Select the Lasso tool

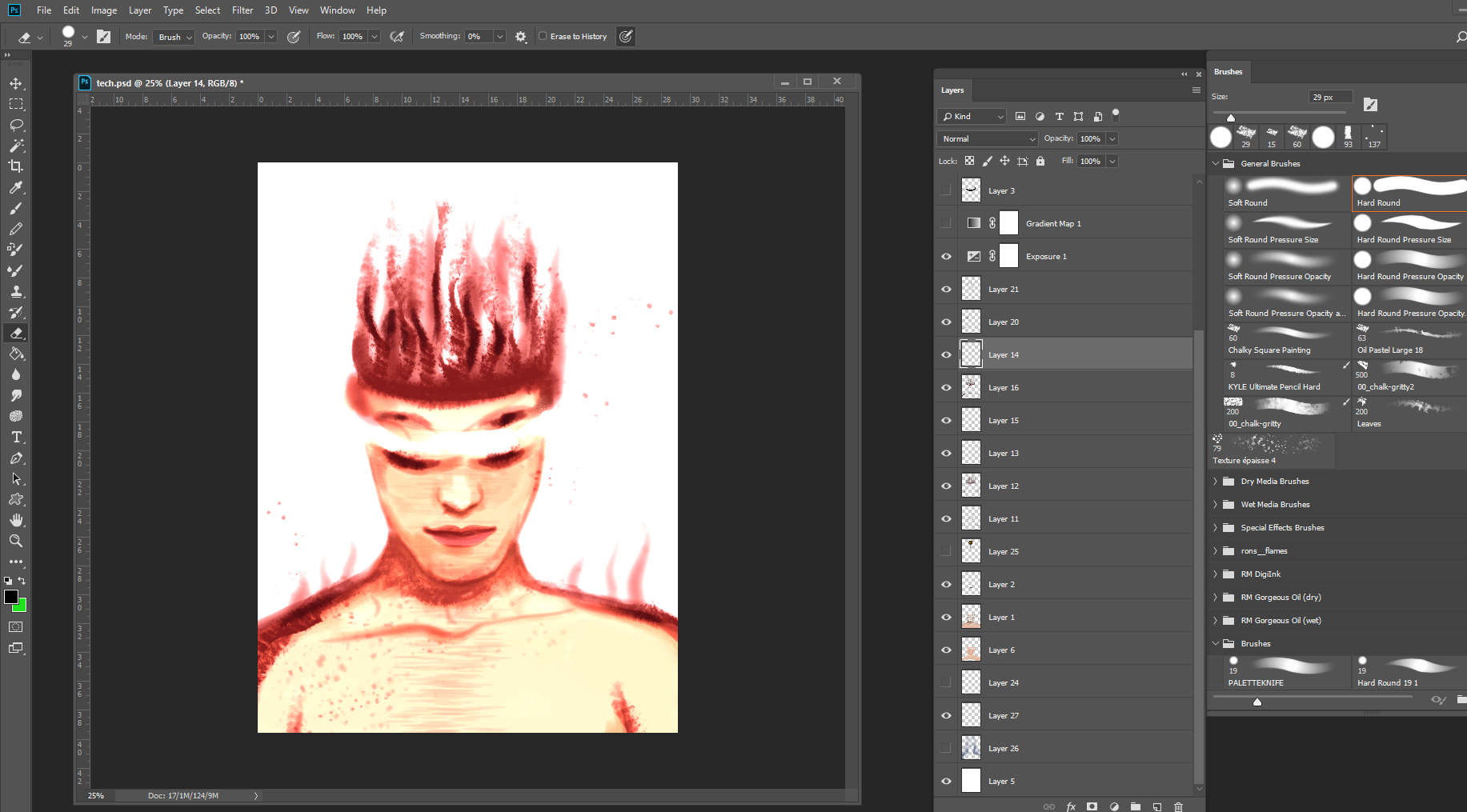pyautogui.click(x=16, y=125)
